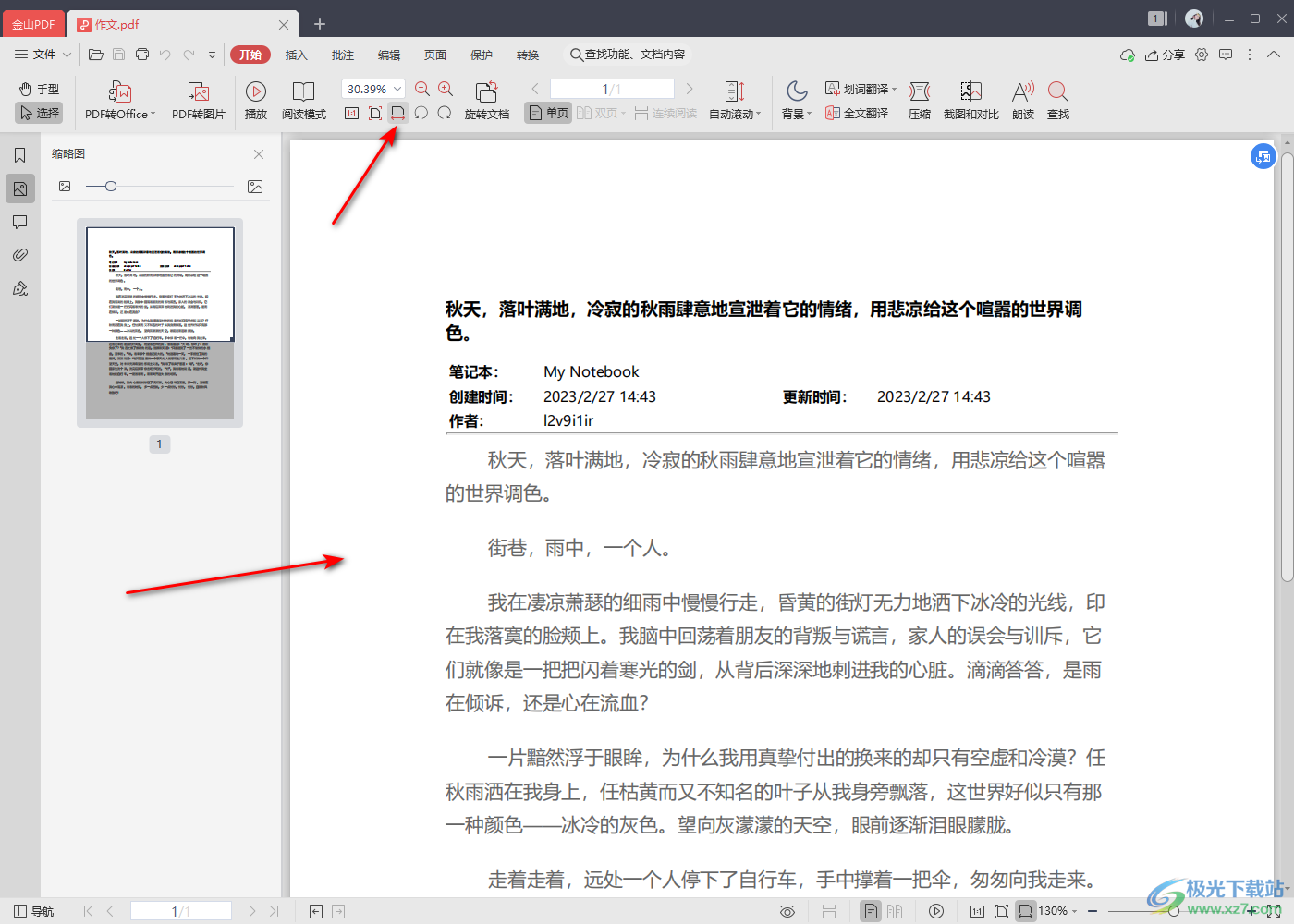This screenshot has width=1294, height=924.
Task: Expand quick access toolbar dropdown
Action: (212, 55)
